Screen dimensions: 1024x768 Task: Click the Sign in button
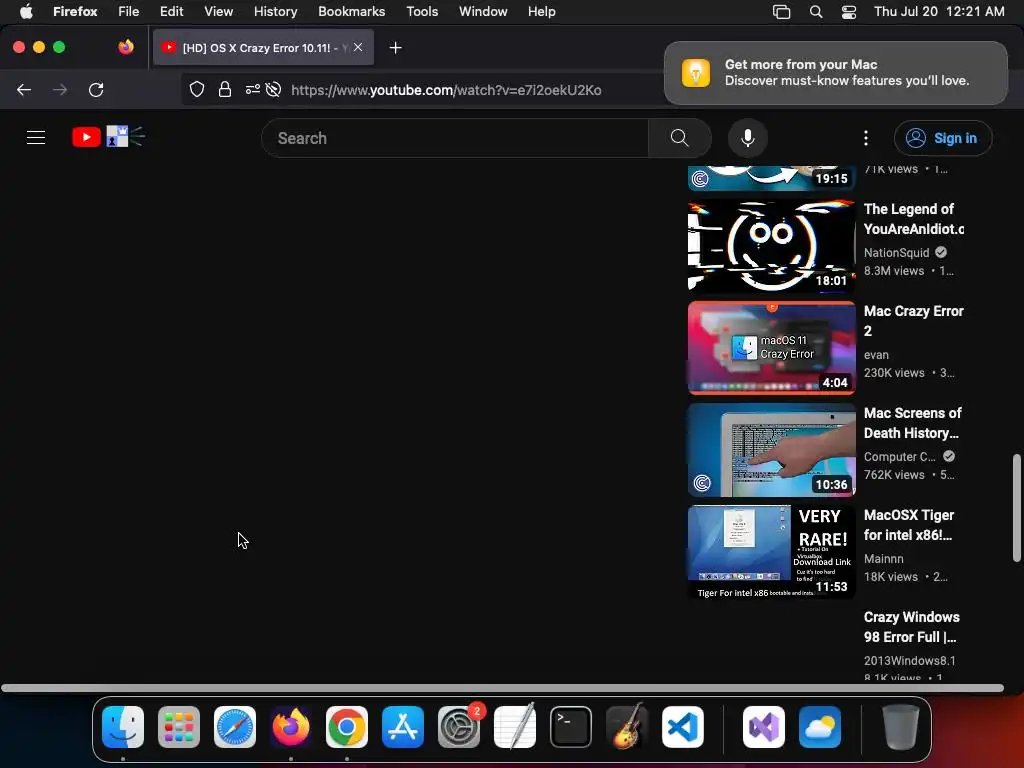pyautogui.click(x=943, y=138)
